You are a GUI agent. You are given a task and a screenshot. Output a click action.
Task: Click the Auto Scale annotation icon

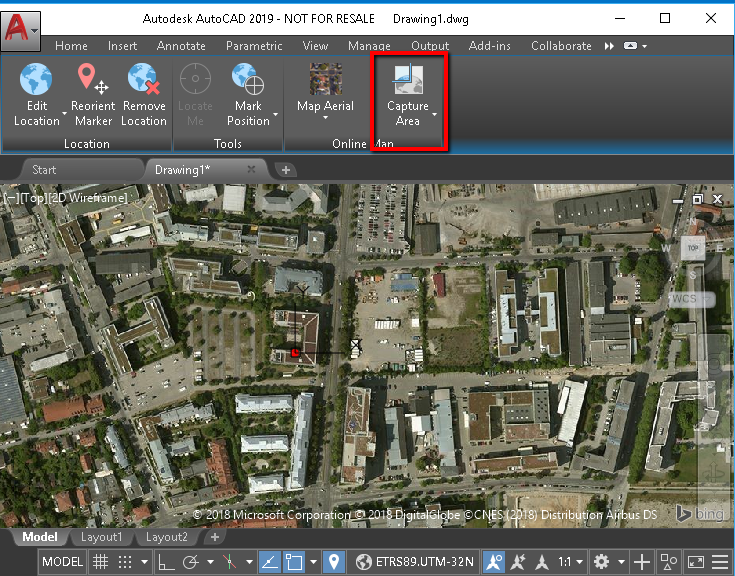pos(518,561)
